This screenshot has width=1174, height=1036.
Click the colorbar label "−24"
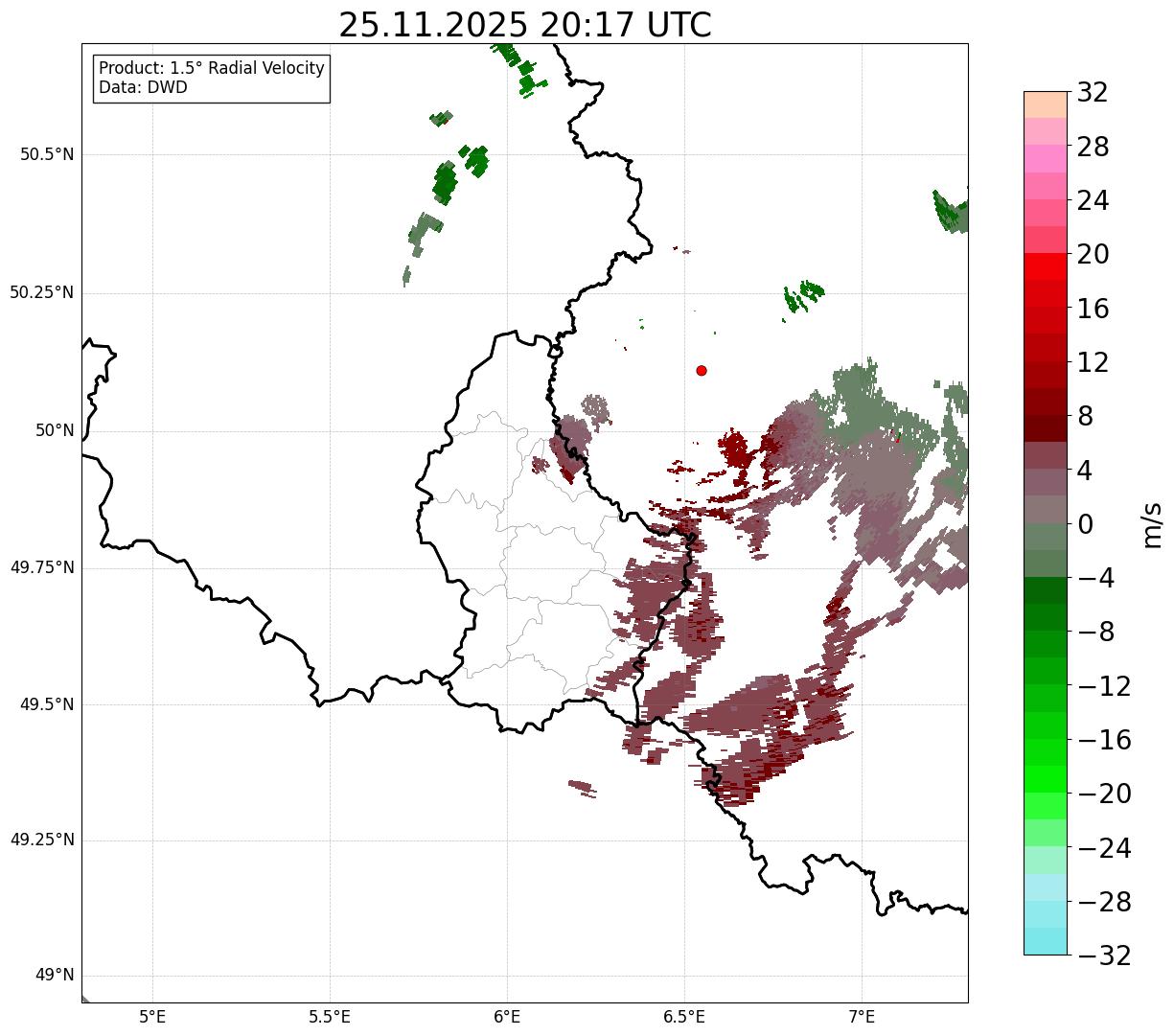click(x=1104, y=849)
